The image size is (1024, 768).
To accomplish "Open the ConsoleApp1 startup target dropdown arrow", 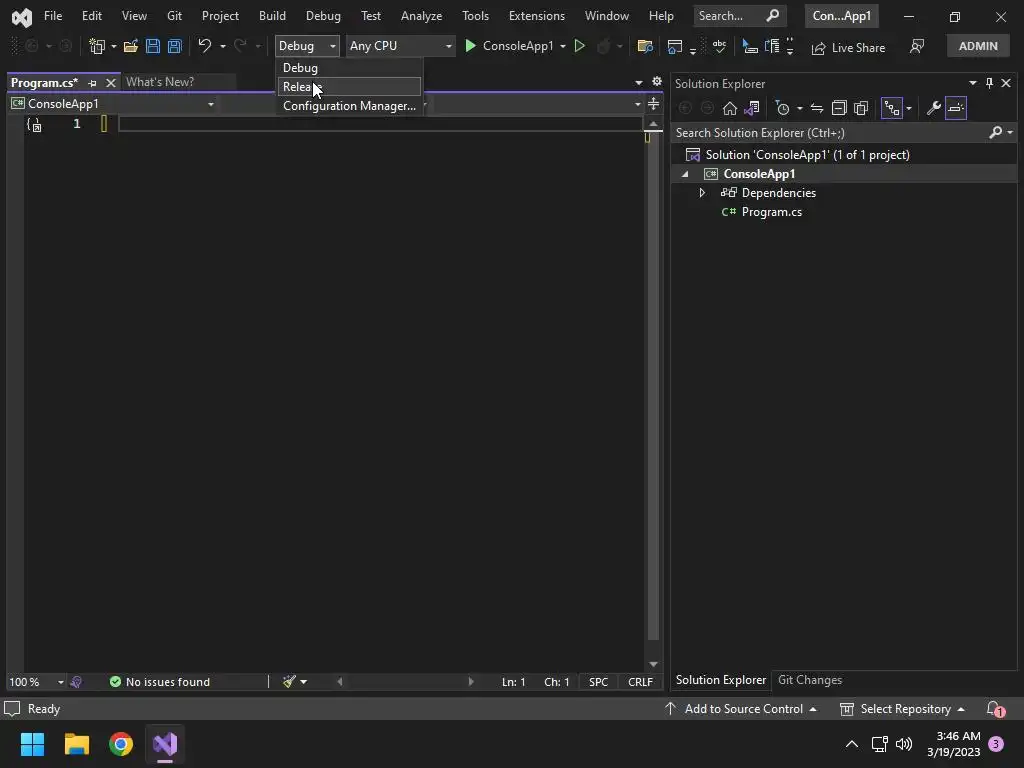I will pyautogui.click(x=563, y=46).
